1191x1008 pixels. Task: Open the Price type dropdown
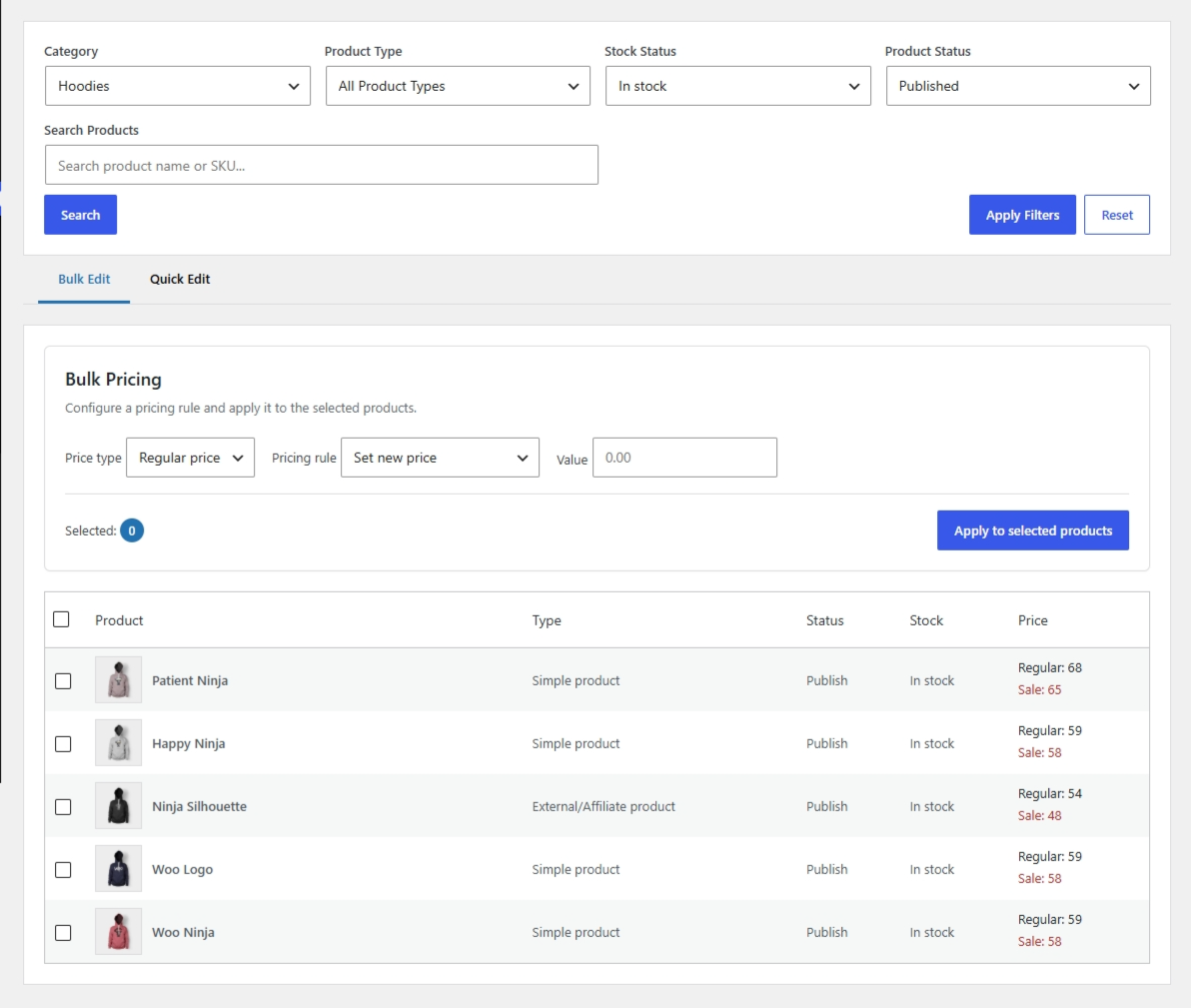click(190, 458)
